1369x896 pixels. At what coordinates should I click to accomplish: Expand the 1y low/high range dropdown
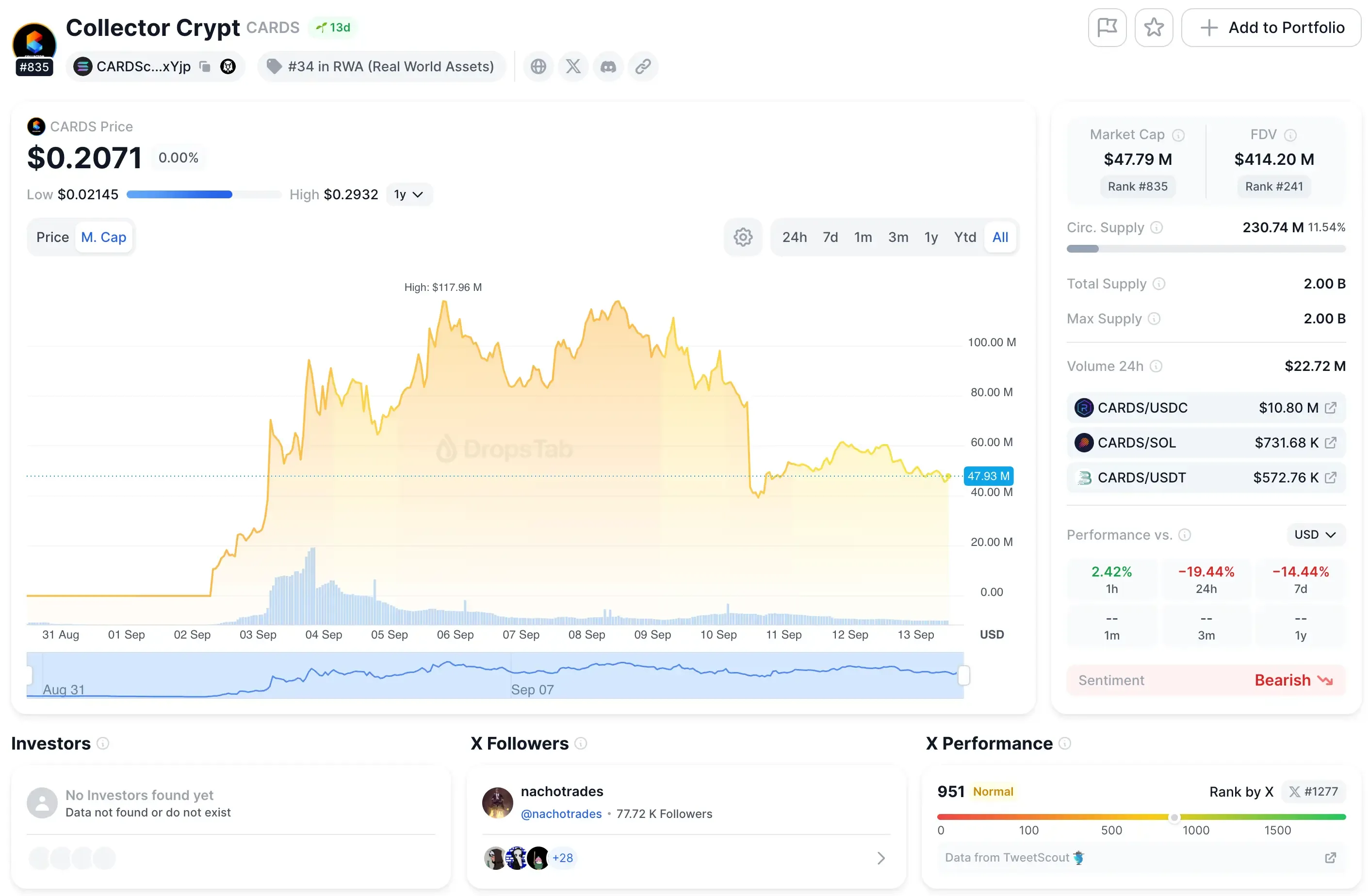tap(408, 194)
